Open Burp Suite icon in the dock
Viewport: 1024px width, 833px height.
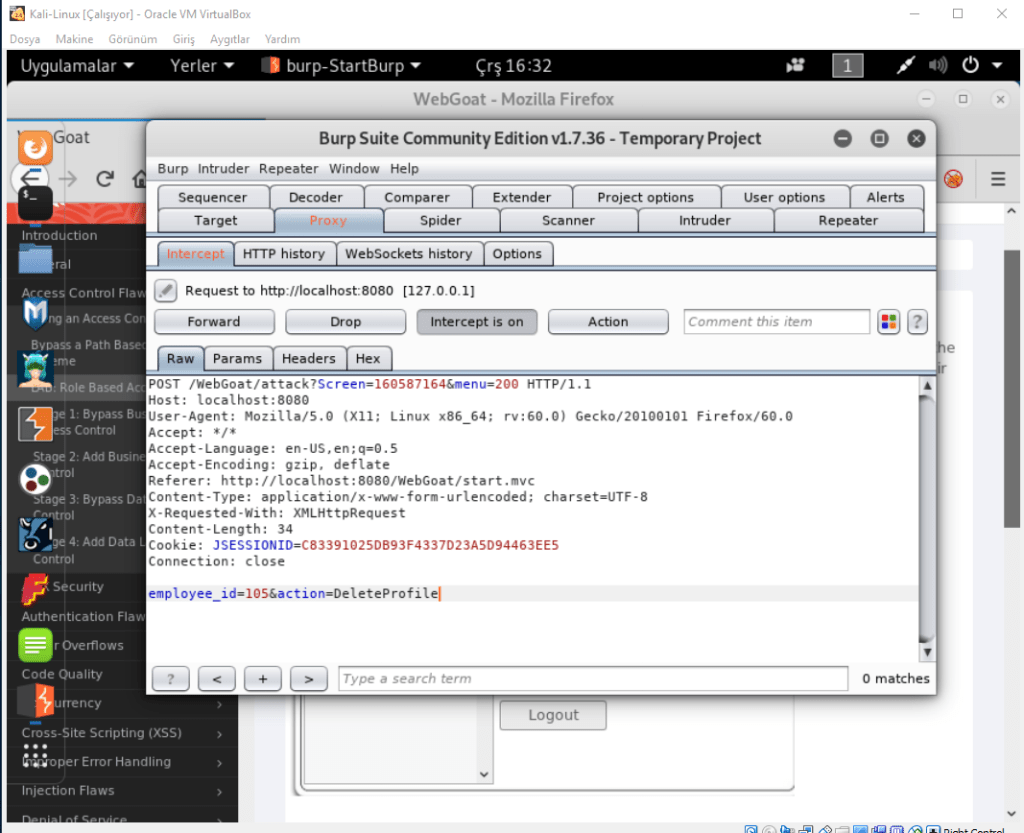(35, 425)
